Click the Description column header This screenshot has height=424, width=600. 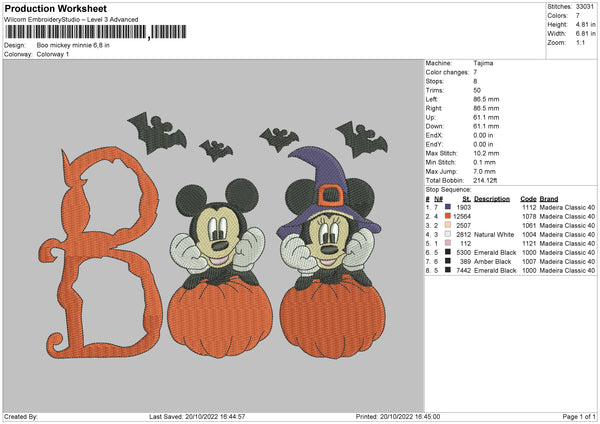coord(492,198)
